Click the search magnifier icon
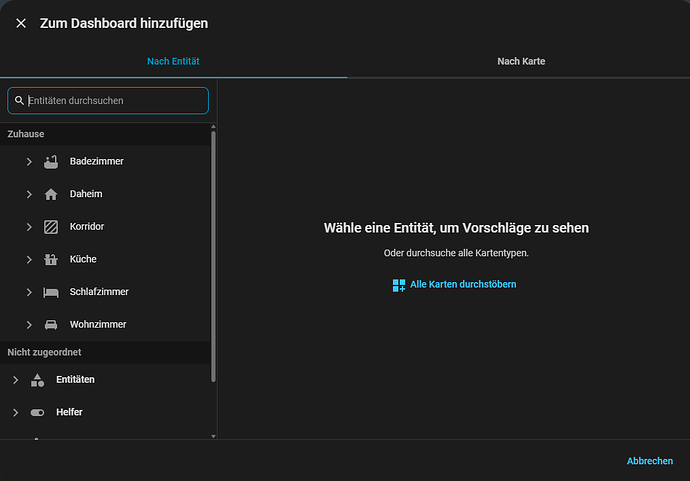 (x=19, y=100)
